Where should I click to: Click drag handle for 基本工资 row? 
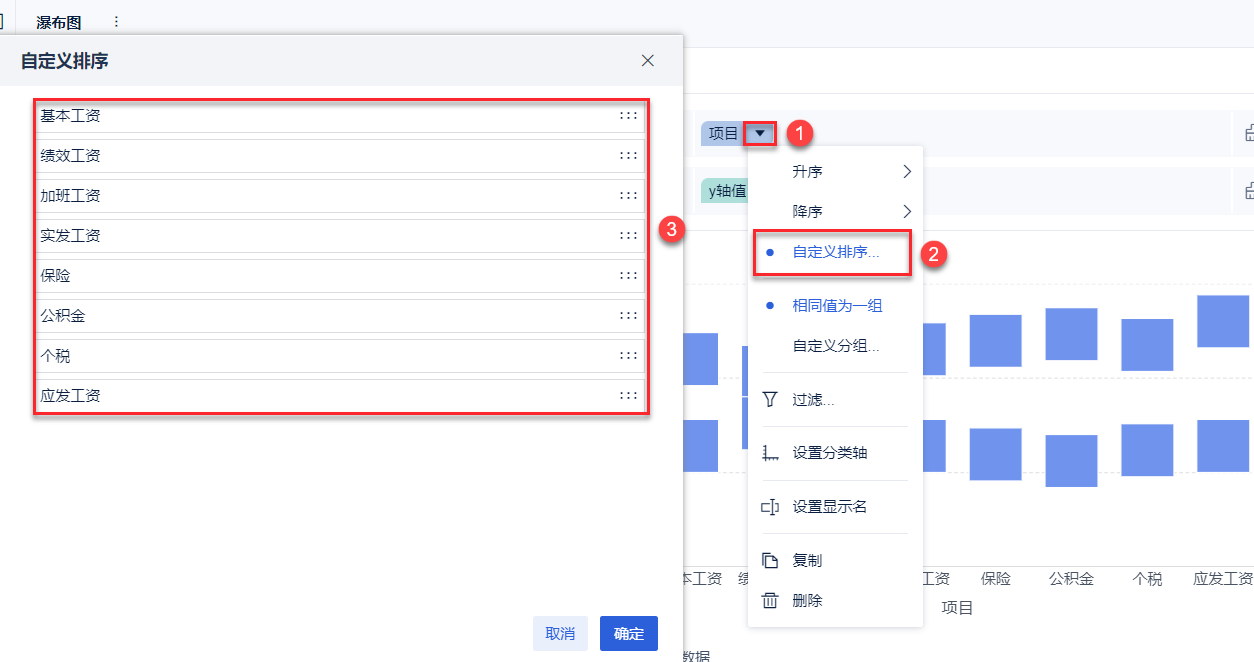(628, 116)
